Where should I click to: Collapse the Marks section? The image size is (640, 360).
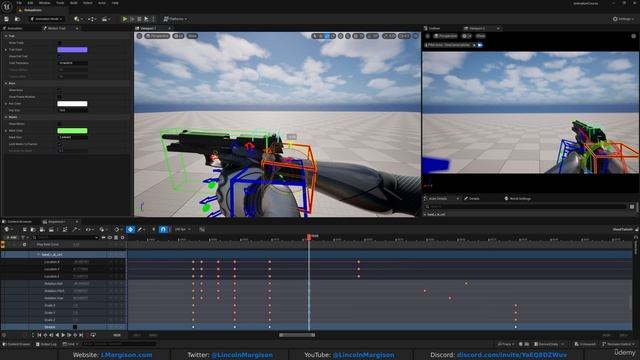(6, 117)
